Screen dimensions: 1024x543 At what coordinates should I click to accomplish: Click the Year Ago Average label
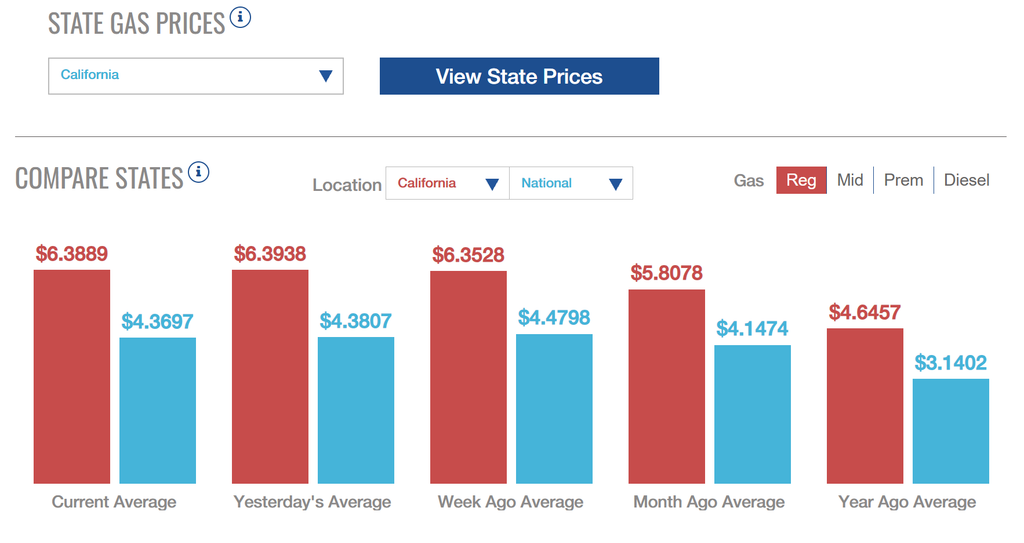point(908,502)
